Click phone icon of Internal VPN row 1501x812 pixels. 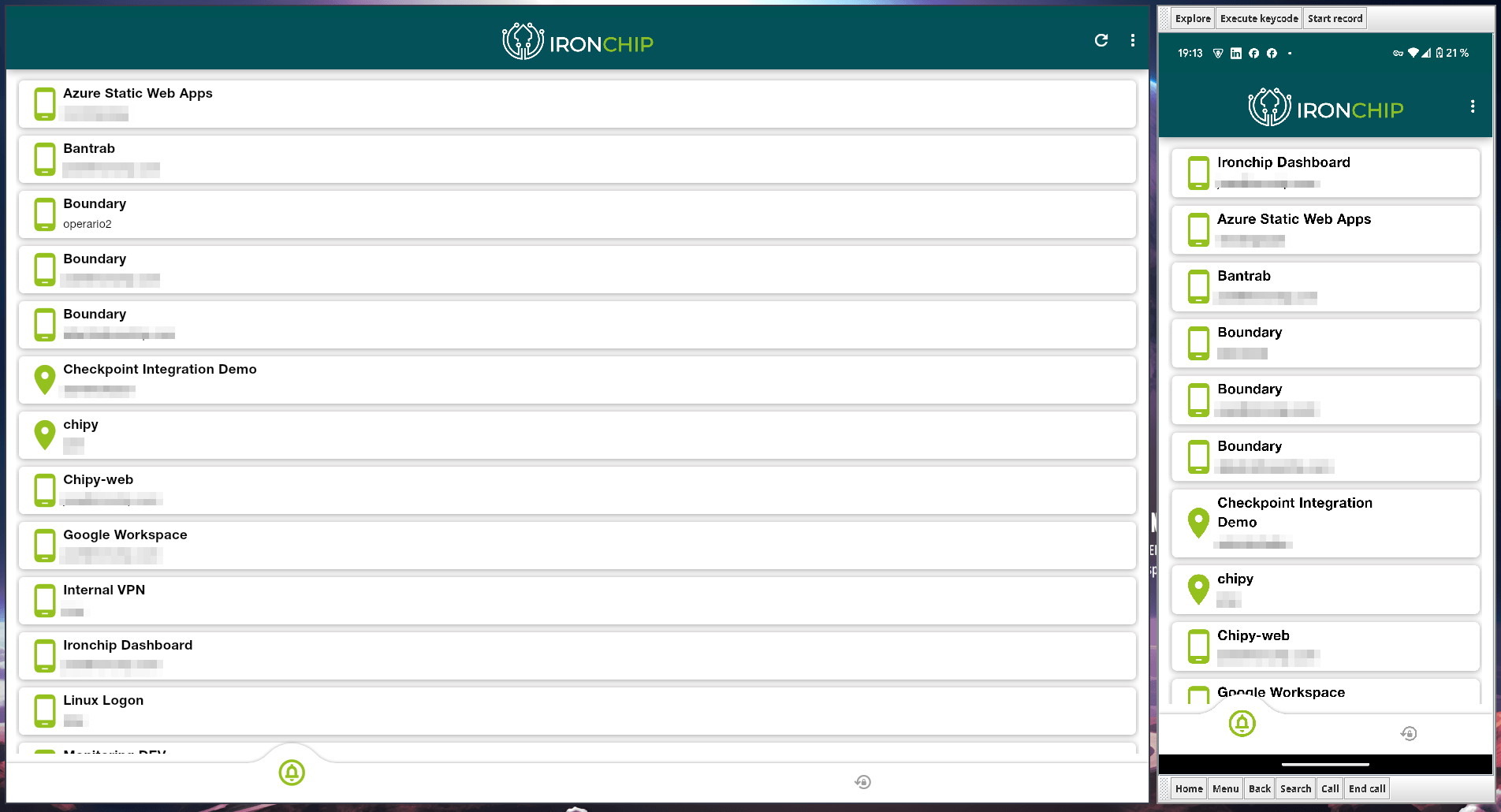tap(45, 601)
